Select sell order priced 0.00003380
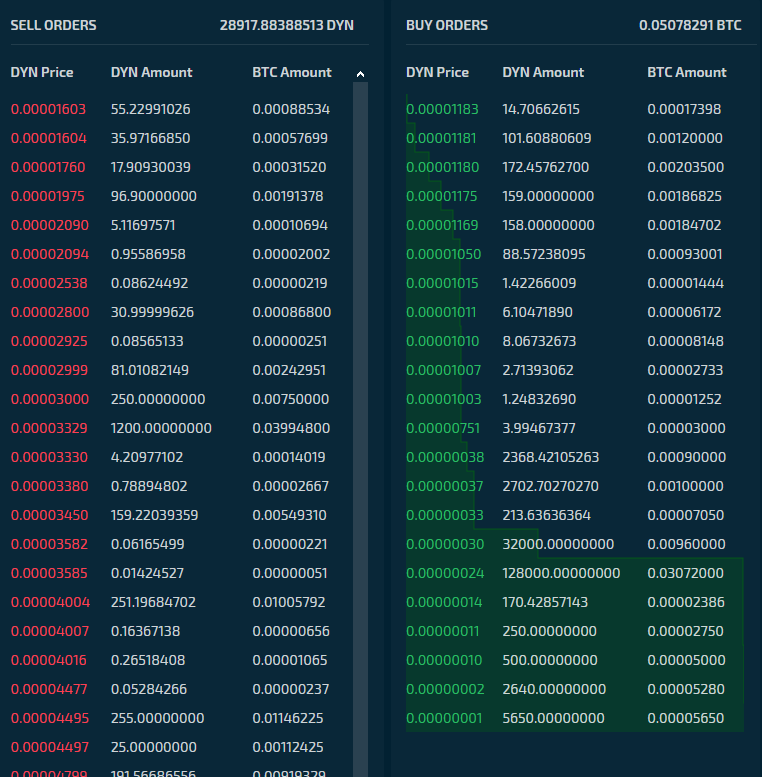This screenshot has height=777, width=762. [182, 486]
